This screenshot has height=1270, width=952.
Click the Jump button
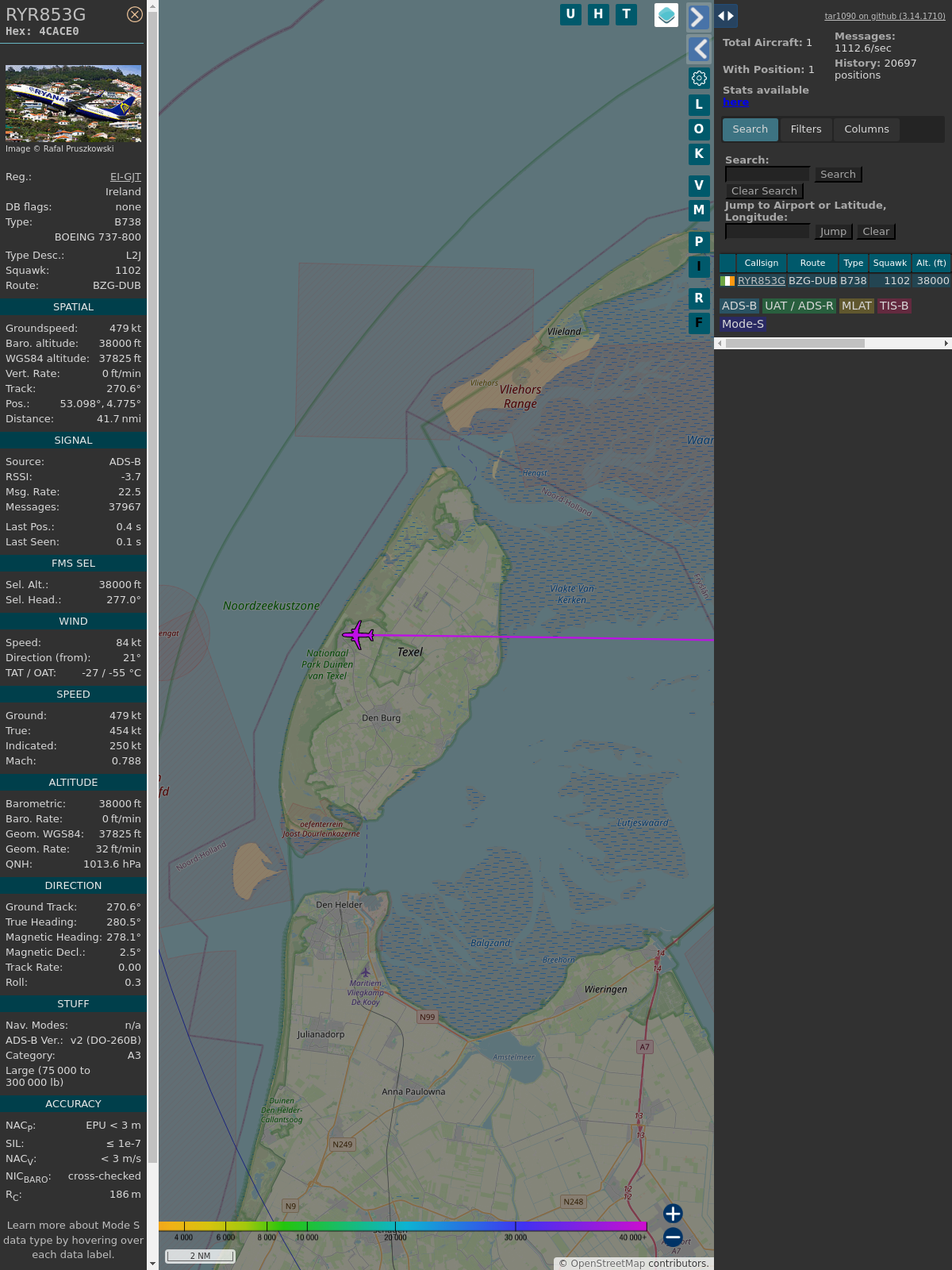(x=833, y=232)
